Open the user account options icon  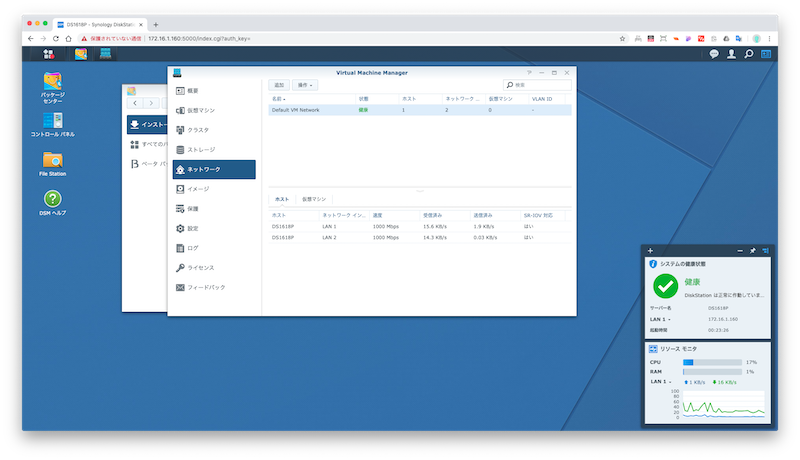click(731, 54)
